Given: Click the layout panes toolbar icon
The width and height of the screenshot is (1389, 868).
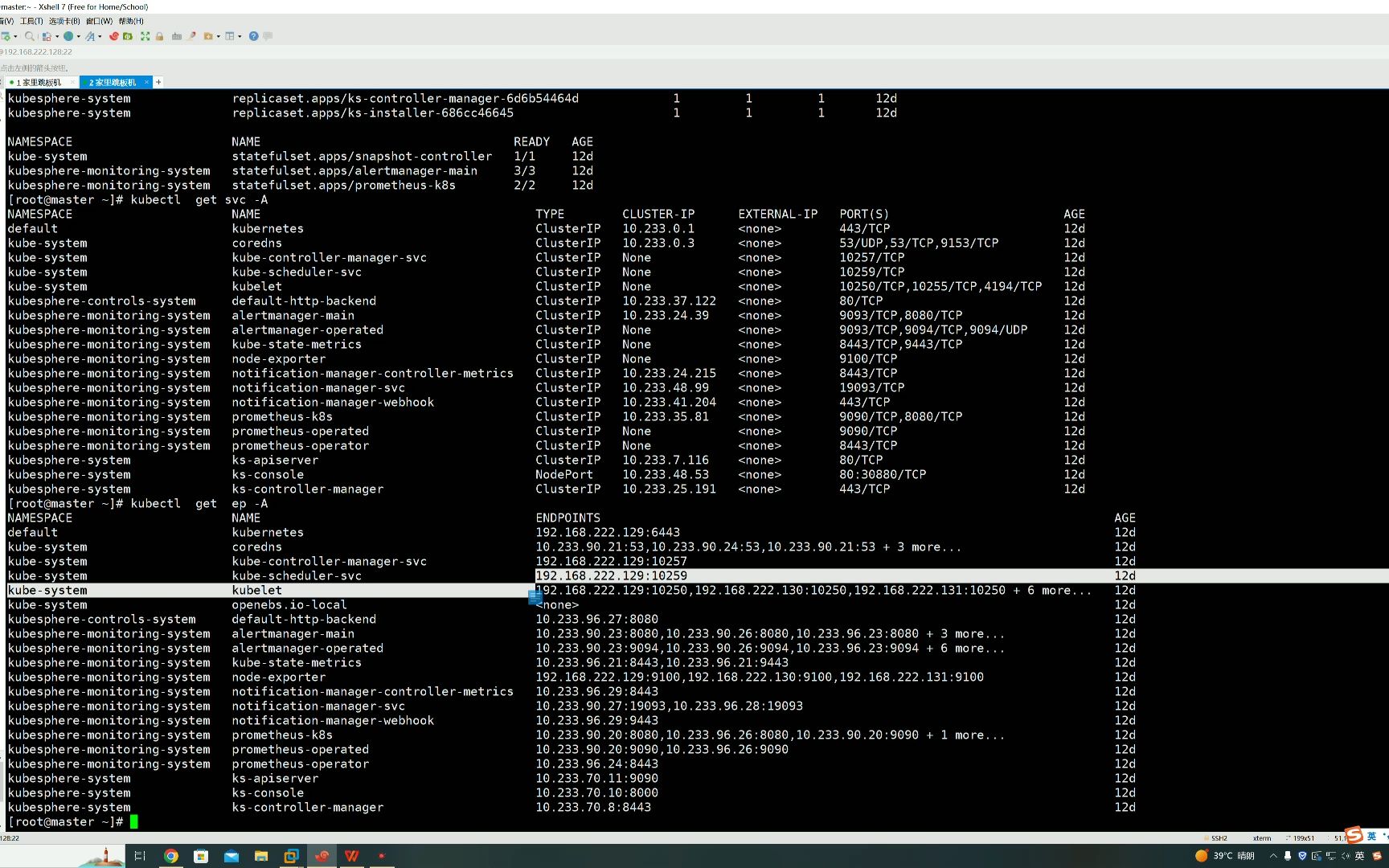Looking at the screenshot, I should [x=230, y=36].
